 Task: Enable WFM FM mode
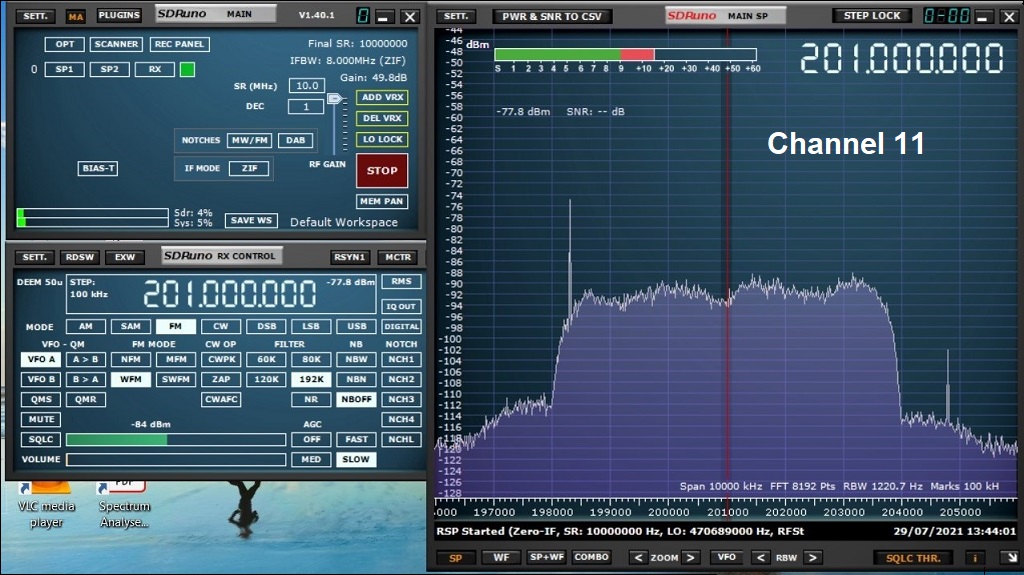coord(131,379)
